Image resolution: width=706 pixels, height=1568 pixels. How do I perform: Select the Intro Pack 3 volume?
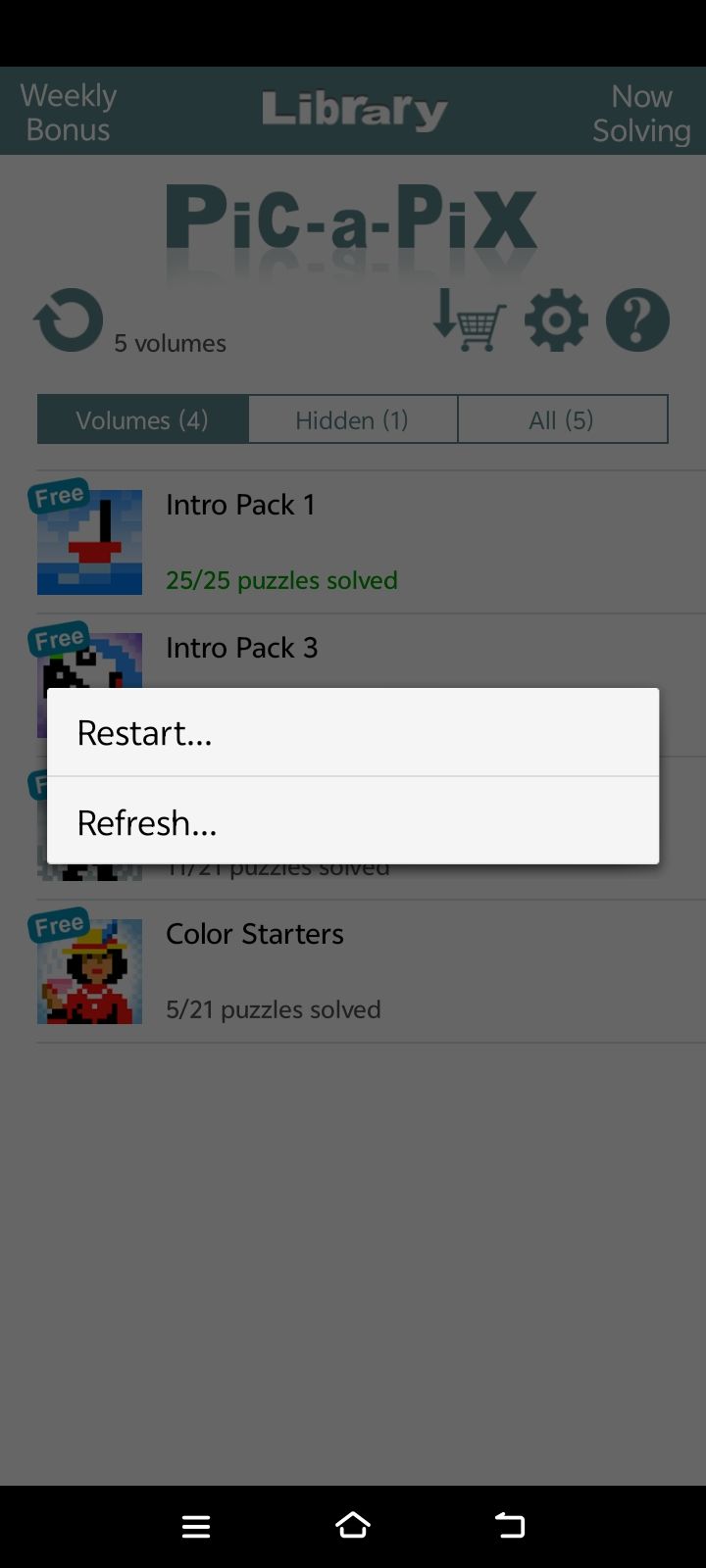pos(241,647)
